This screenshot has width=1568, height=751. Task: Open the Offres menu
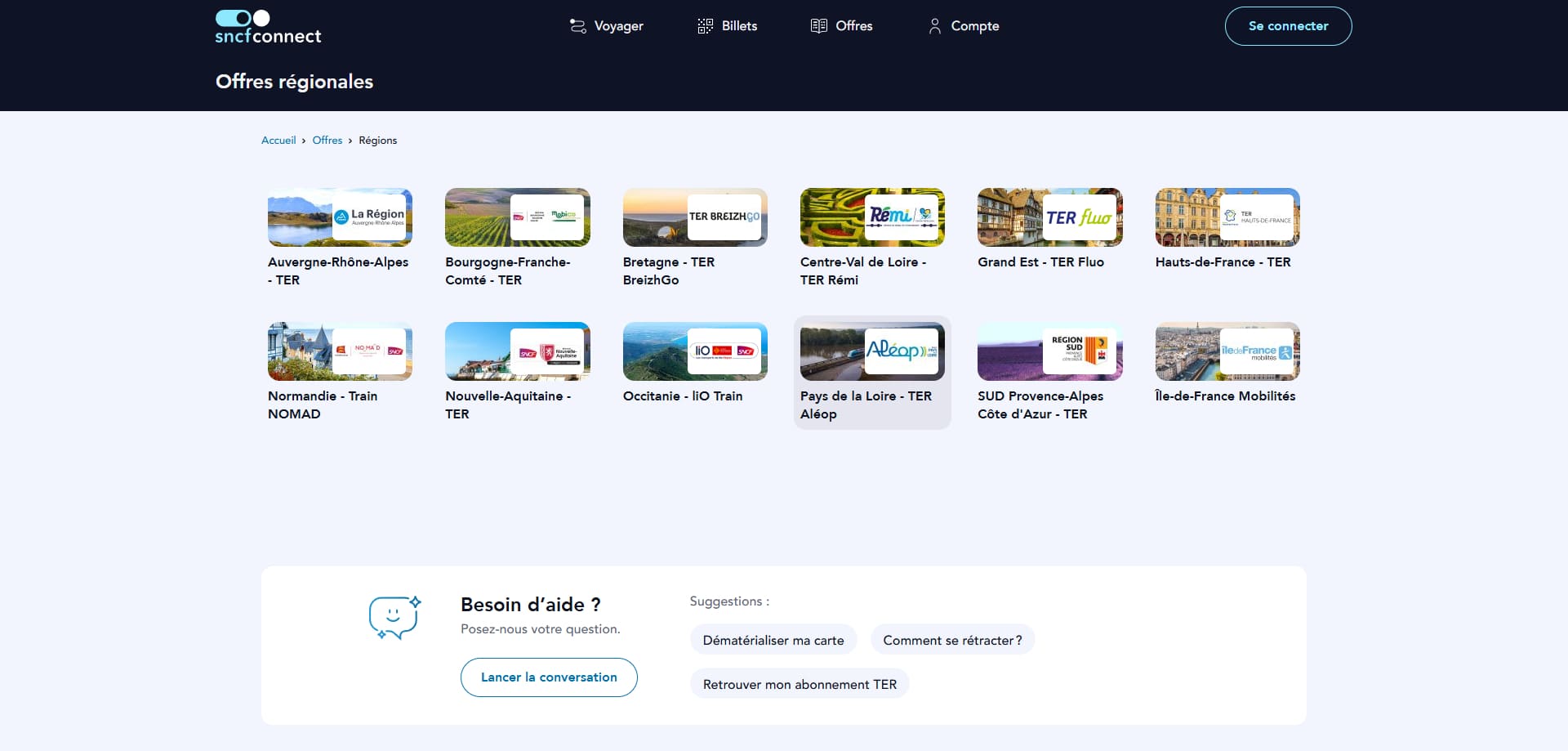click(x=842, y=26)
